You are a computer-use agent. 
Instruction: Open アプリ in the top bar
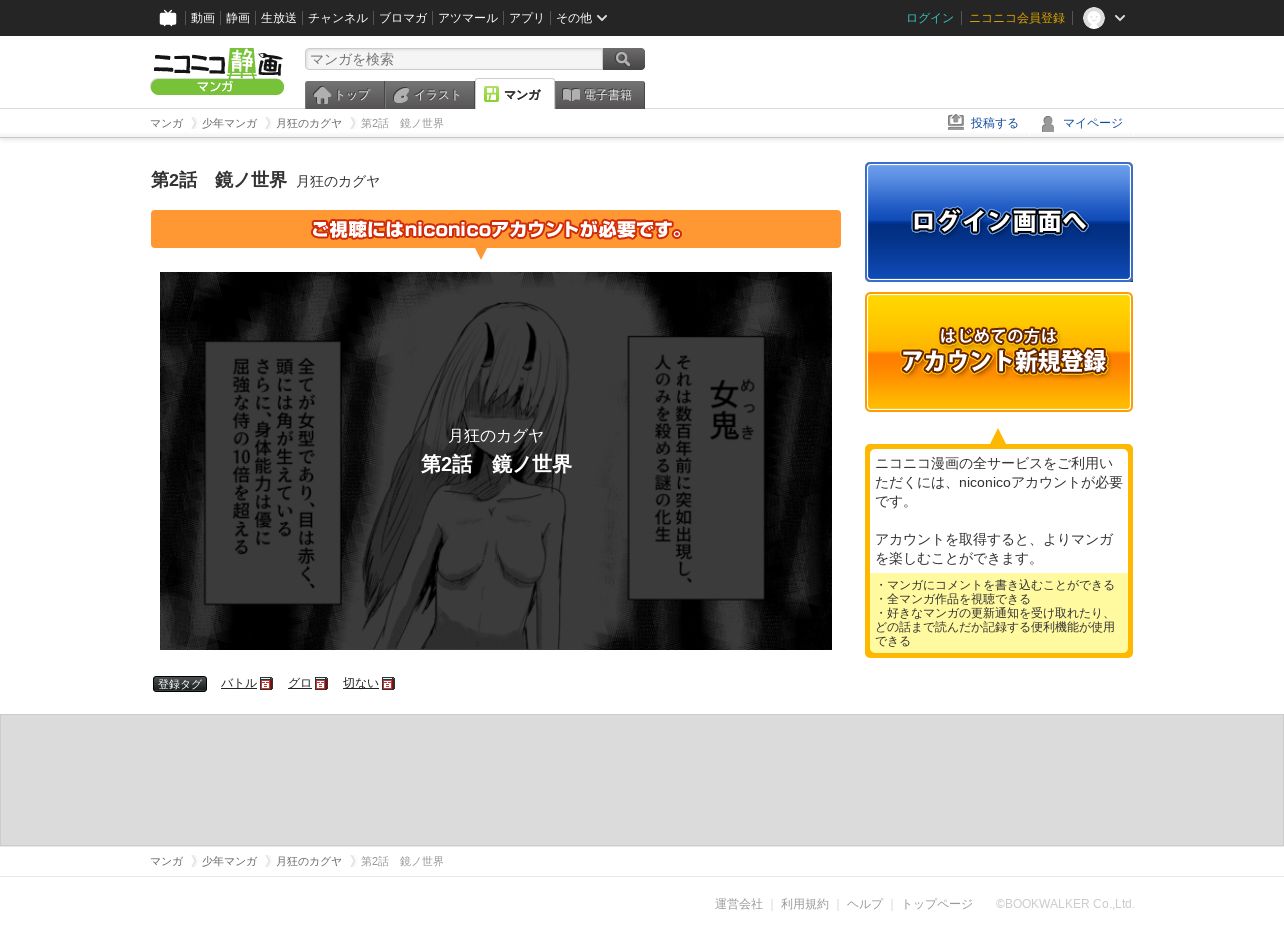tap(527, 18)
